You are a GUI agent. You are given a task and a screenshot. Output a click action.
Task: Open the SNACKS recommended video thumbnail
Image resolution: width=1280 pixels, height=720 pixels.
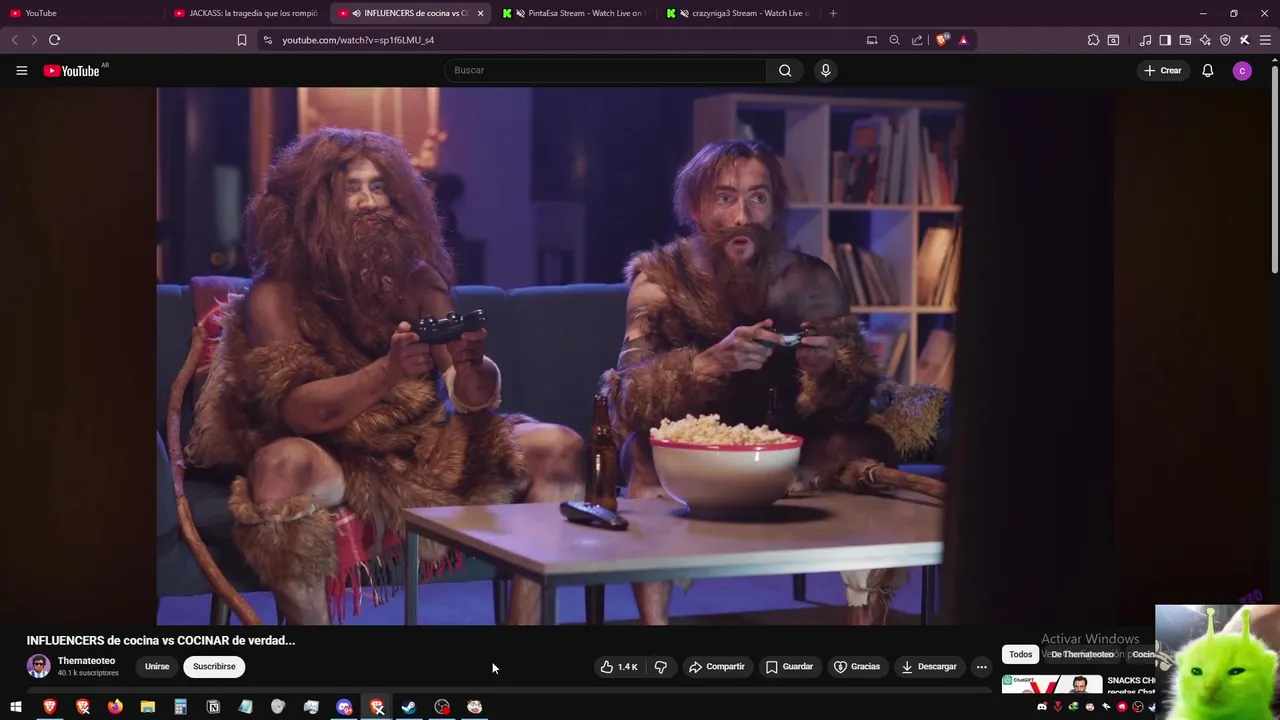point(1052,685)
